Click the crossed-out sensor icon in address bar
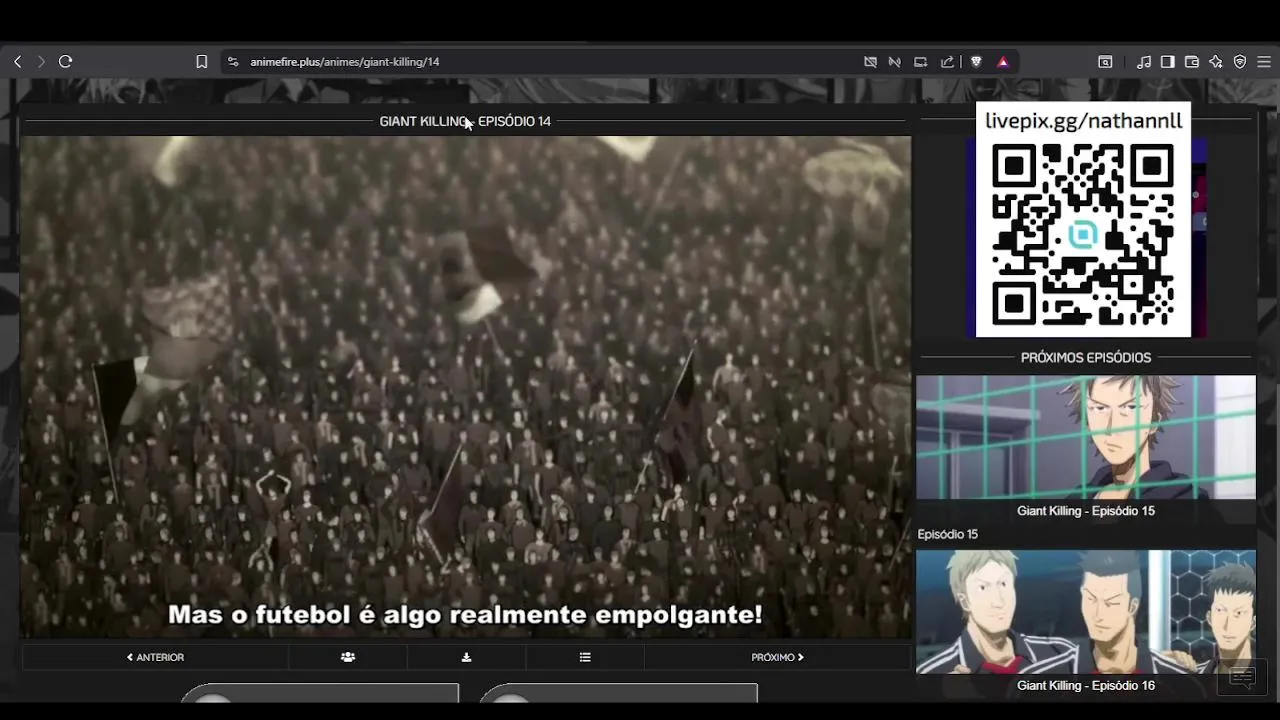1280x720 pixels. 894,62
